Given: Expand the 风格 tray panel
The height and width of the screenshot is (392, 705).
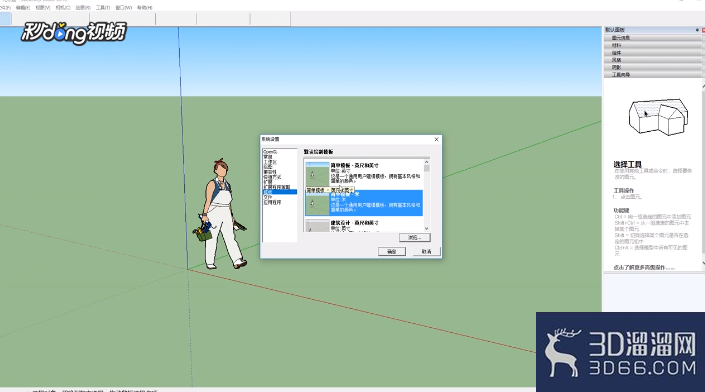Looking at the screenshot, I should pyautogui.click(x=652, y=60).
